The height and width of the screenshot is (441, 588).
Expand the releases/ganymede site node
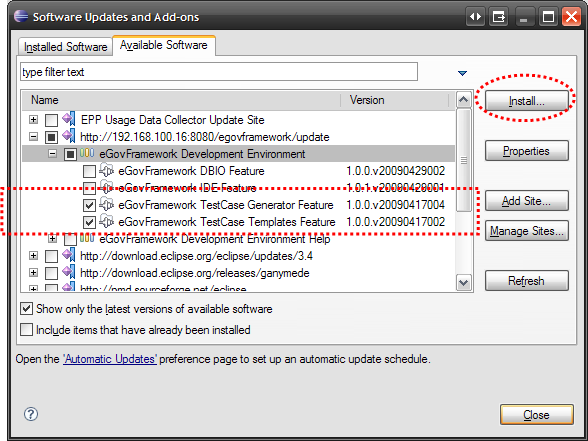33,272
